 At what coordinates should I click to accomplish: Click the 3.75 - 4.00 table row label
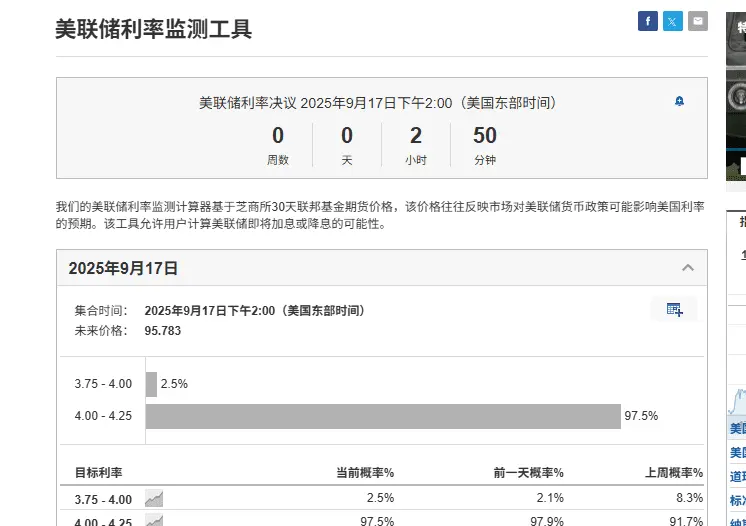[x=103, y=500]
